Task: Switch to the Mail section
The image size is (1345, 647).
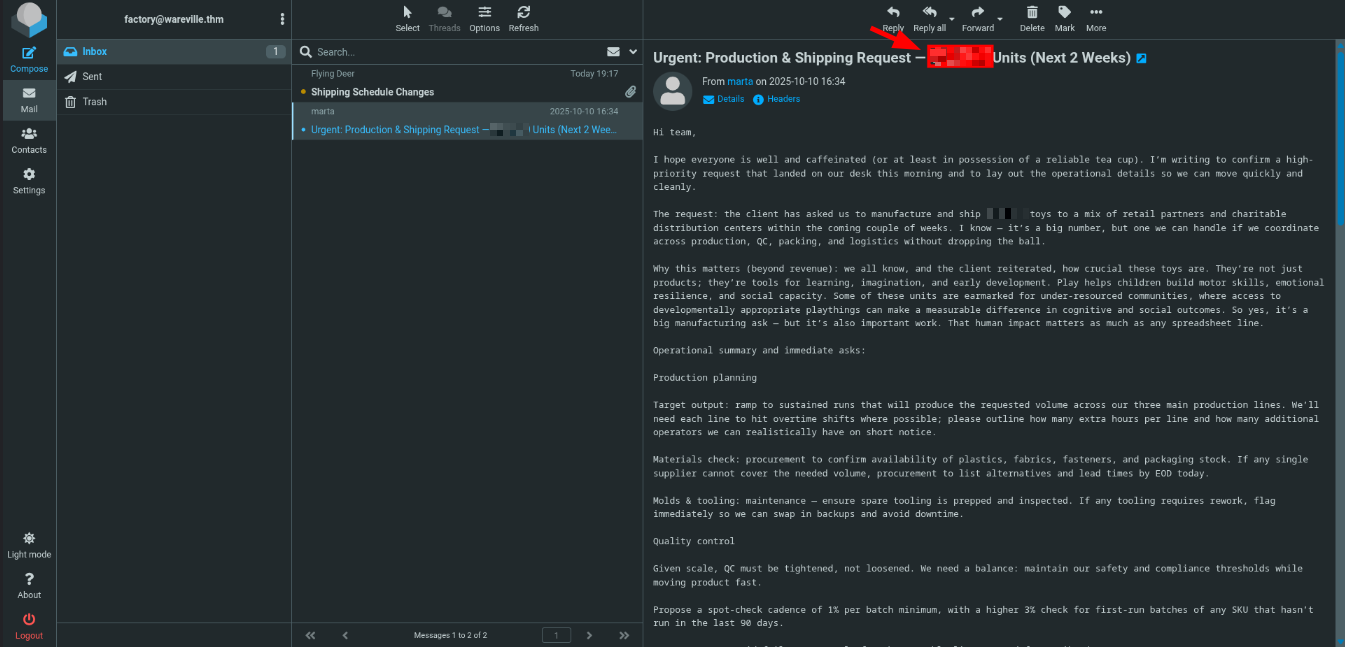Action: (x=29, y=100)
